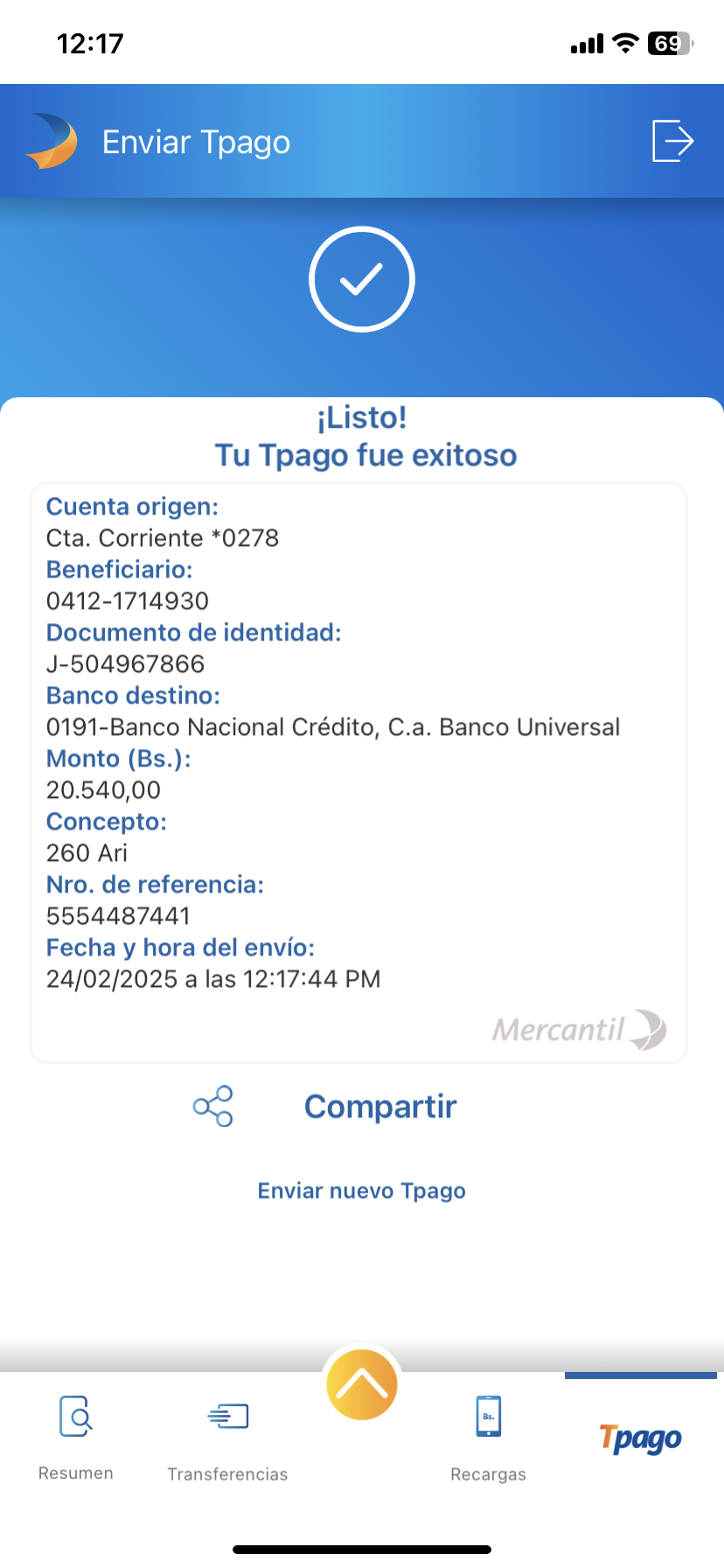The image size is (724, 1568).
Task: Tap the logout exit icon
Action: click(672, 141)
